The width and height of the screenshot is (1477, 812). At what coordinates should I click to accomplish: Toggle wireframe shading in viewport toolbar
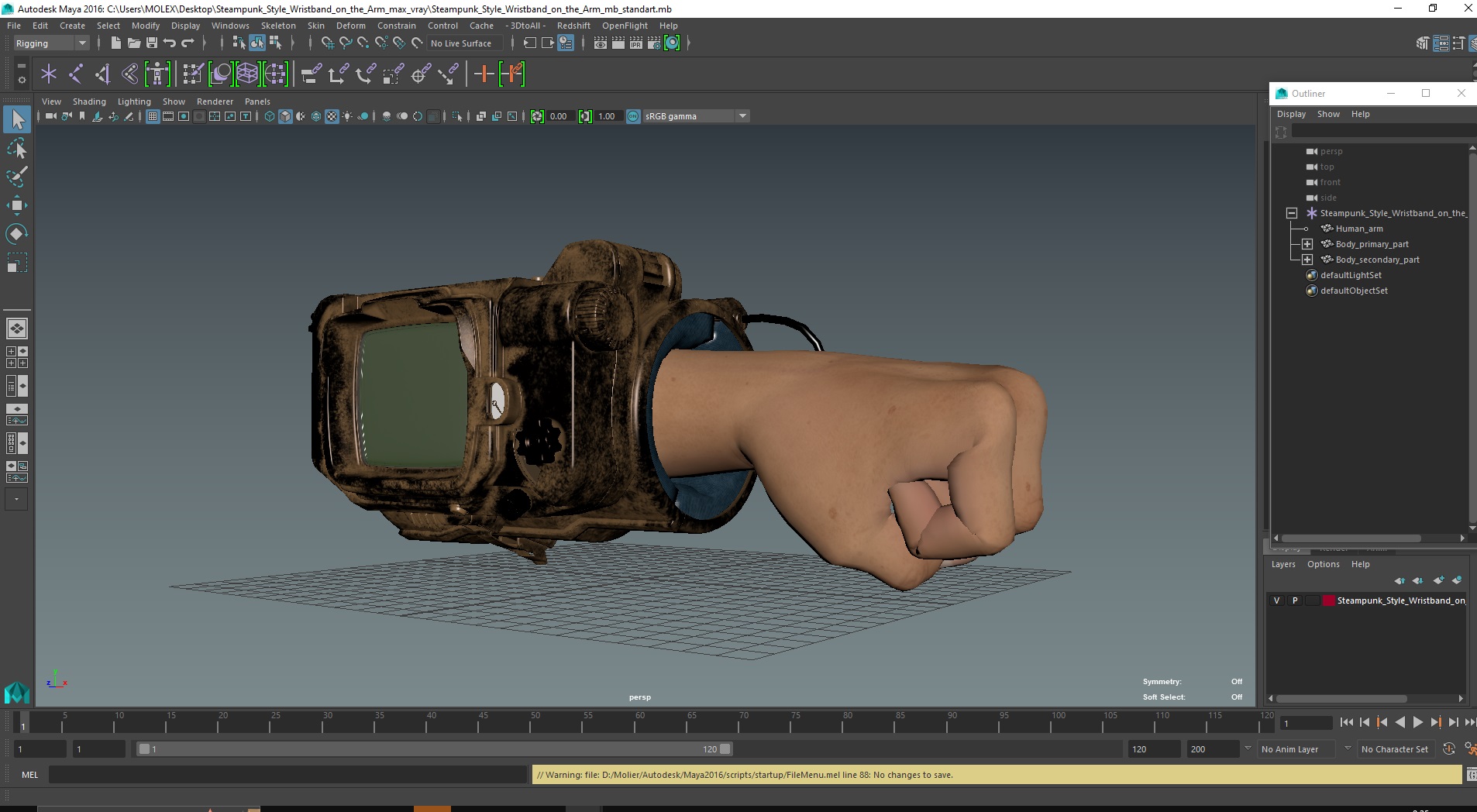pos(270,116)
